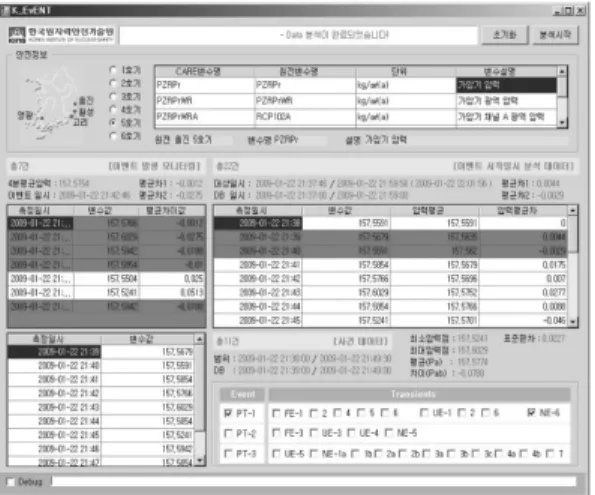
Task: Choose the 3호기 unit option
Action: pos(113,96)
